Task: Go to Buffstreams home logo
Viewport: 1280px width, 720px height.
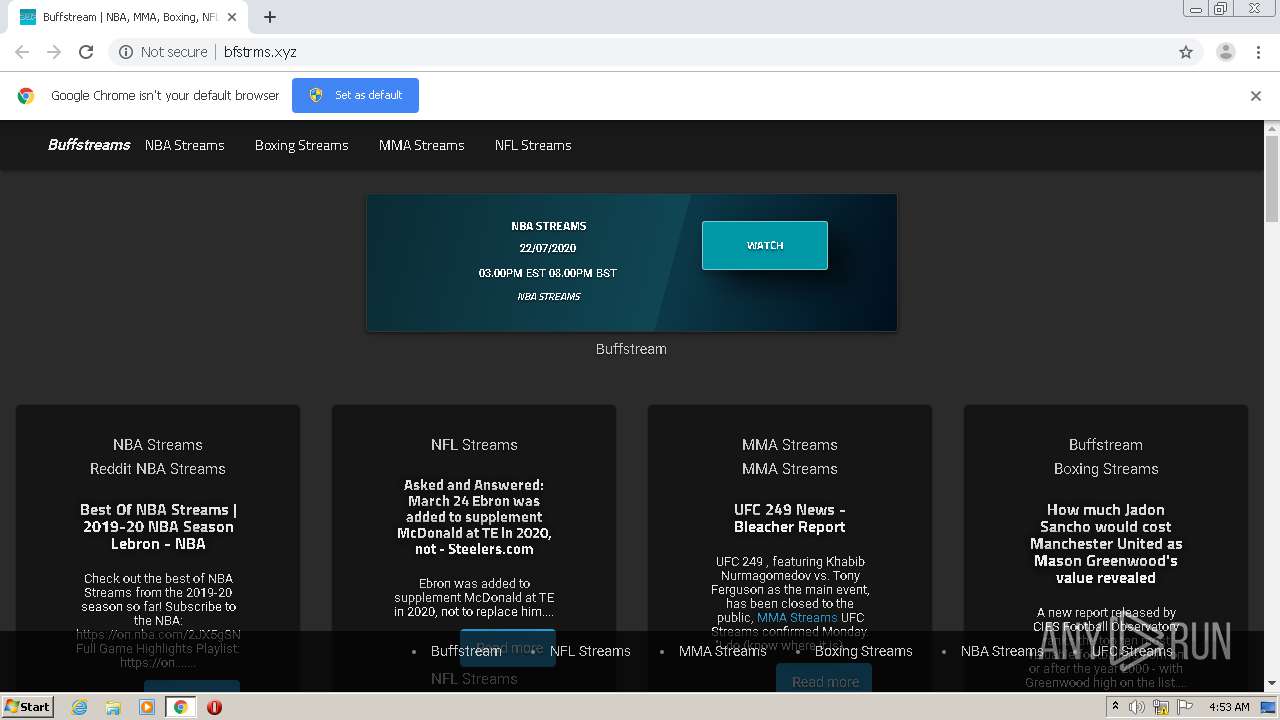Action: [89, 145]
